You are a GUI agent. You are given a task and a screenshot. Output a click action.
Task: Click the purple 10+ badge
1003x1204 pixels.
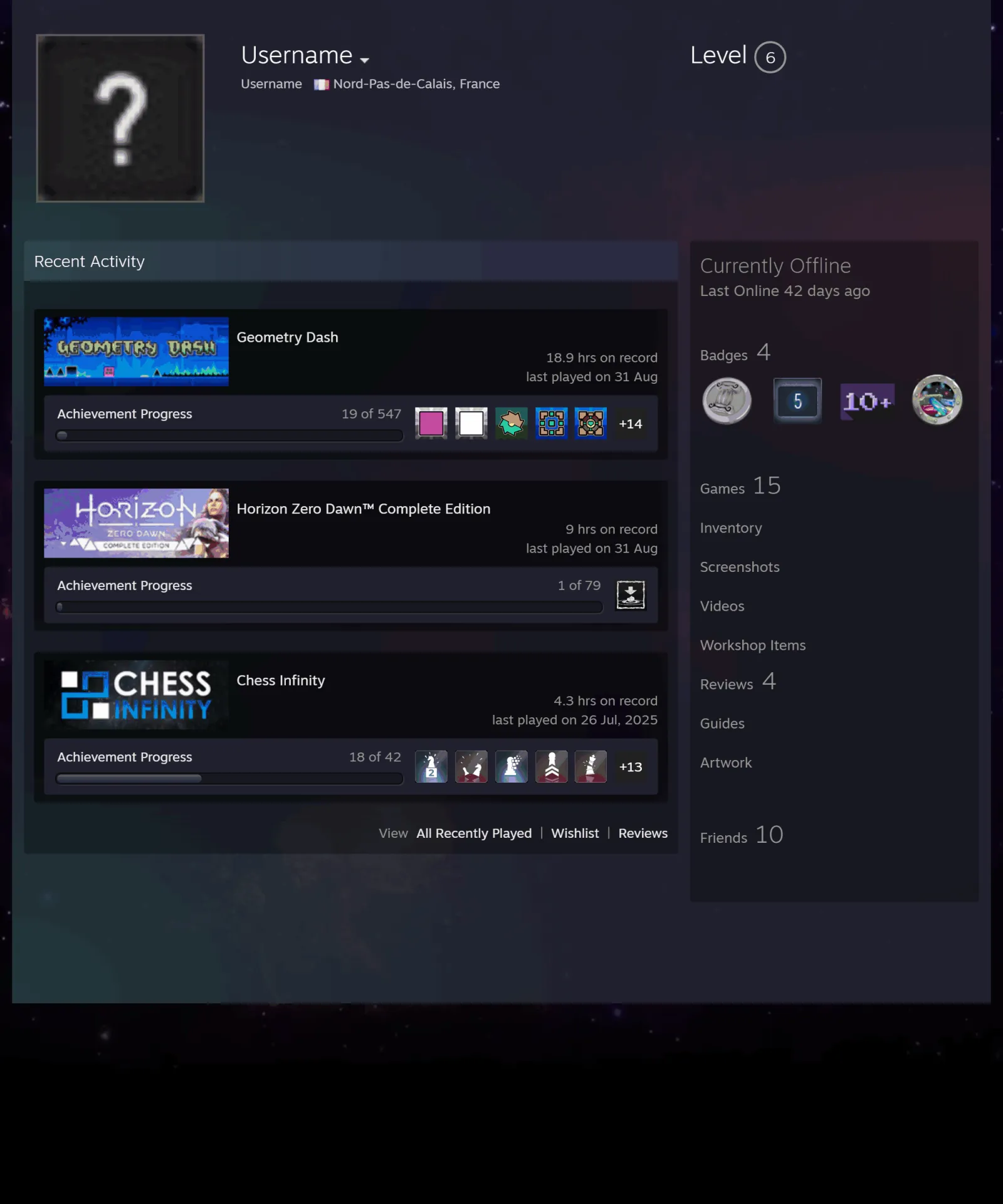point(868,401)
